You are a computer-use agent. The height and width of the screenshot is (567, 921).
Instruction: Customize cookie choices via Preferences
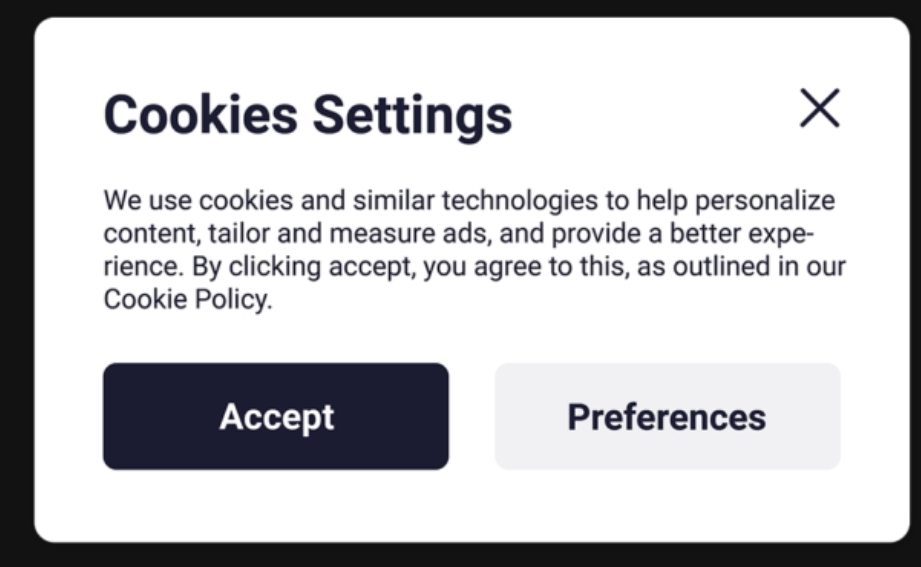tap(667, 416)
